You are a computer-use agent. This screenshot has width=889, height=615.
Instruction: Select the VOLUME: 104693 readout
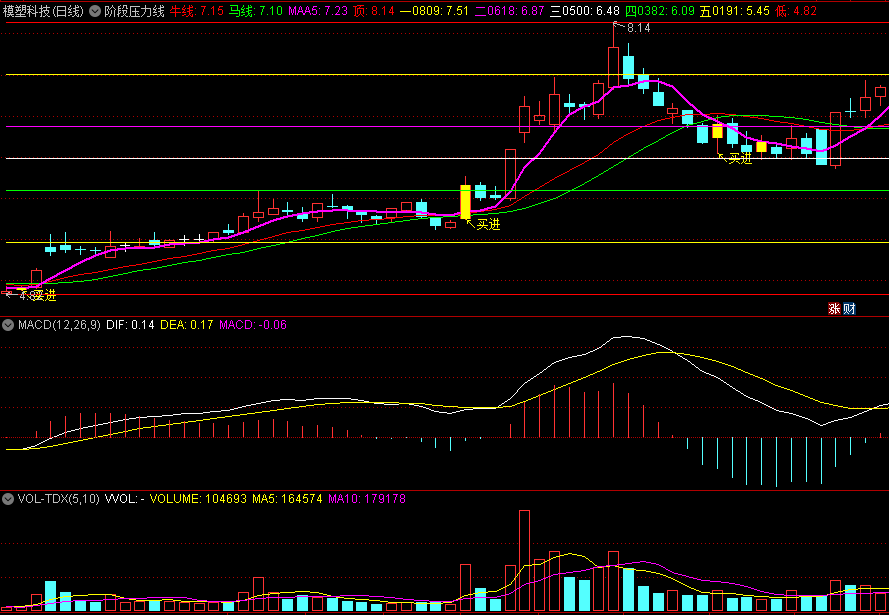198,499
